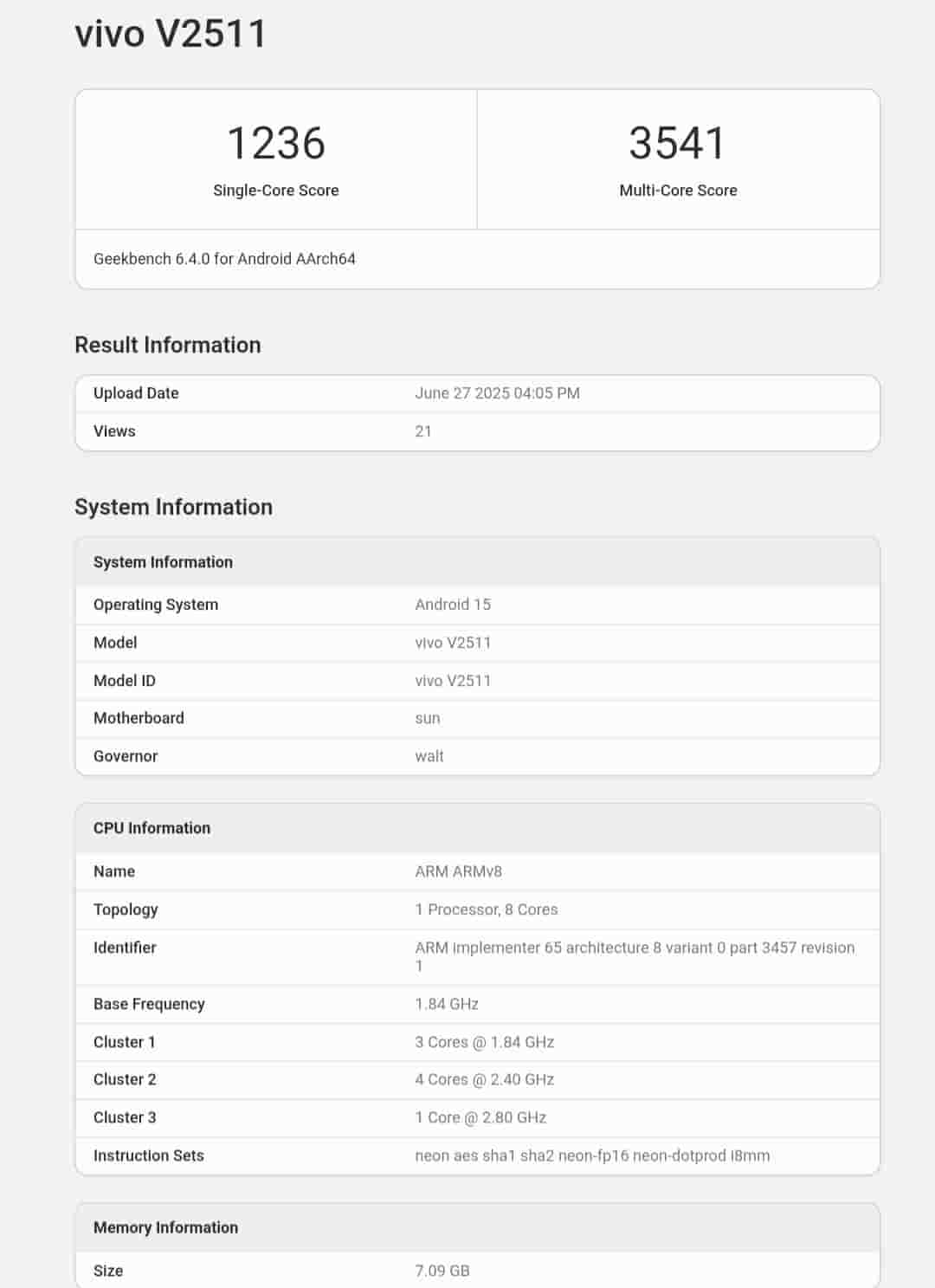Click the Cluster 3 frequency value

(x=480, y=1117)
